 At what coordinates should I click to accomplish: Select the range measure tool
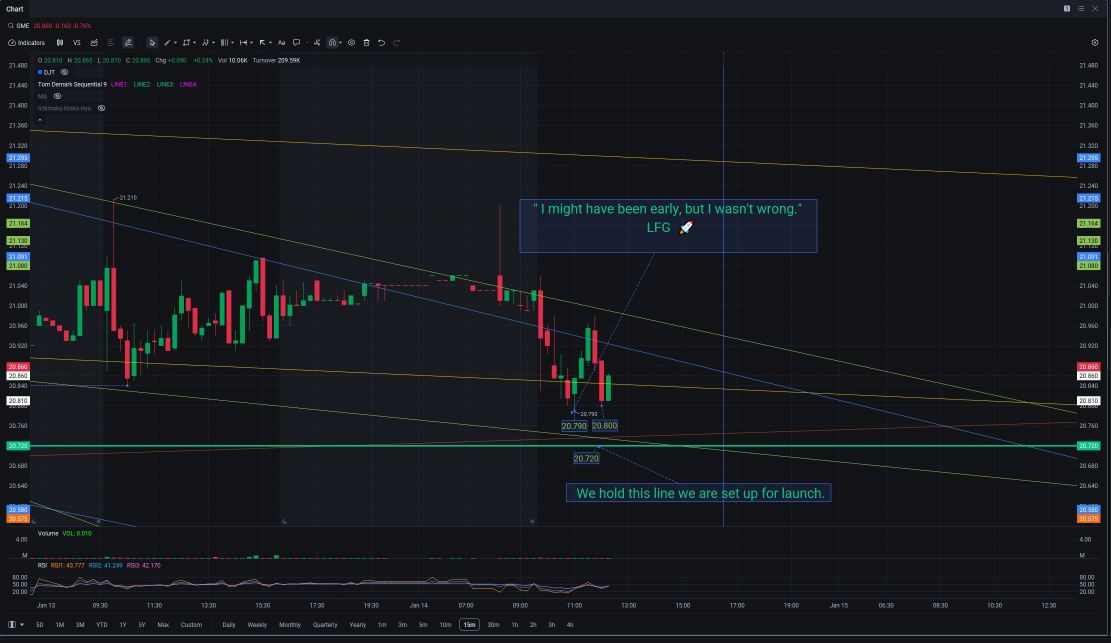[243, 43]
